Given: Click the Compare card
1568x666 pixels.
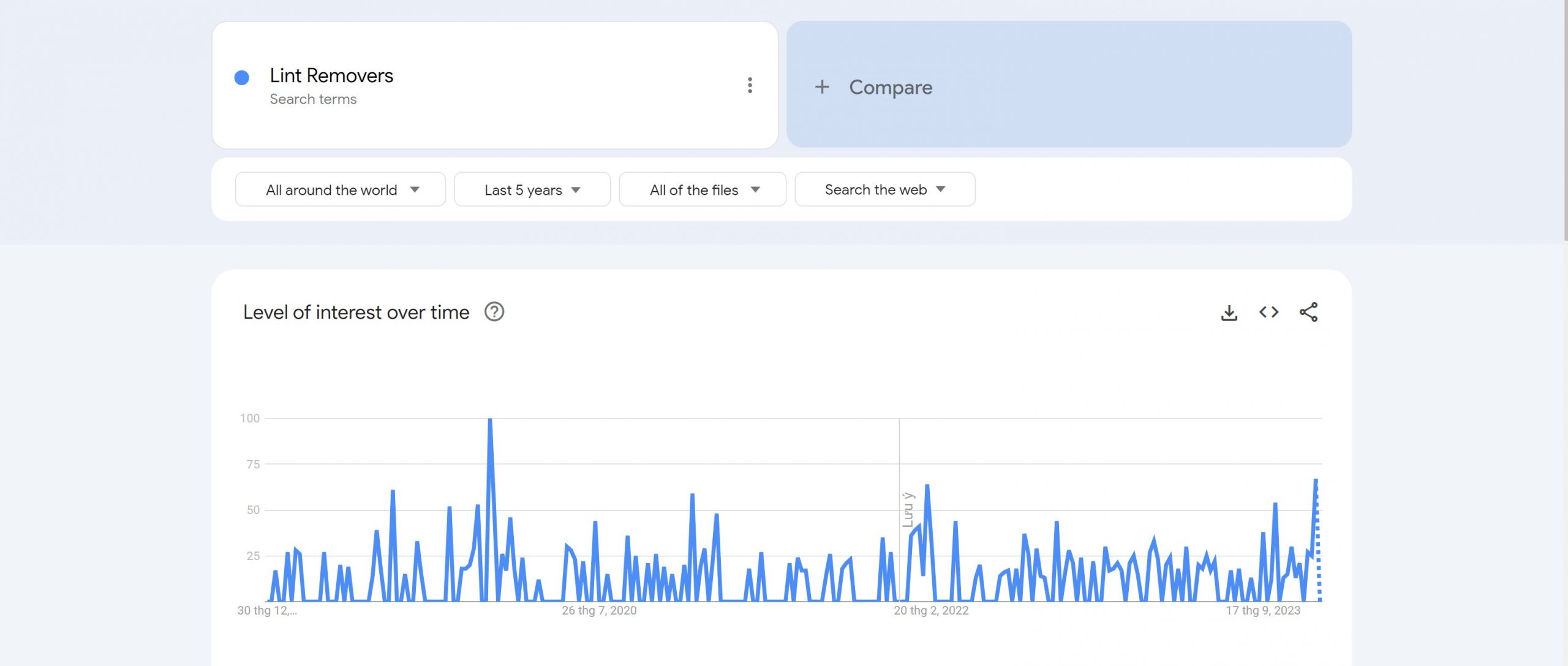Looking at the screenshot, I should pos(1069,85).
